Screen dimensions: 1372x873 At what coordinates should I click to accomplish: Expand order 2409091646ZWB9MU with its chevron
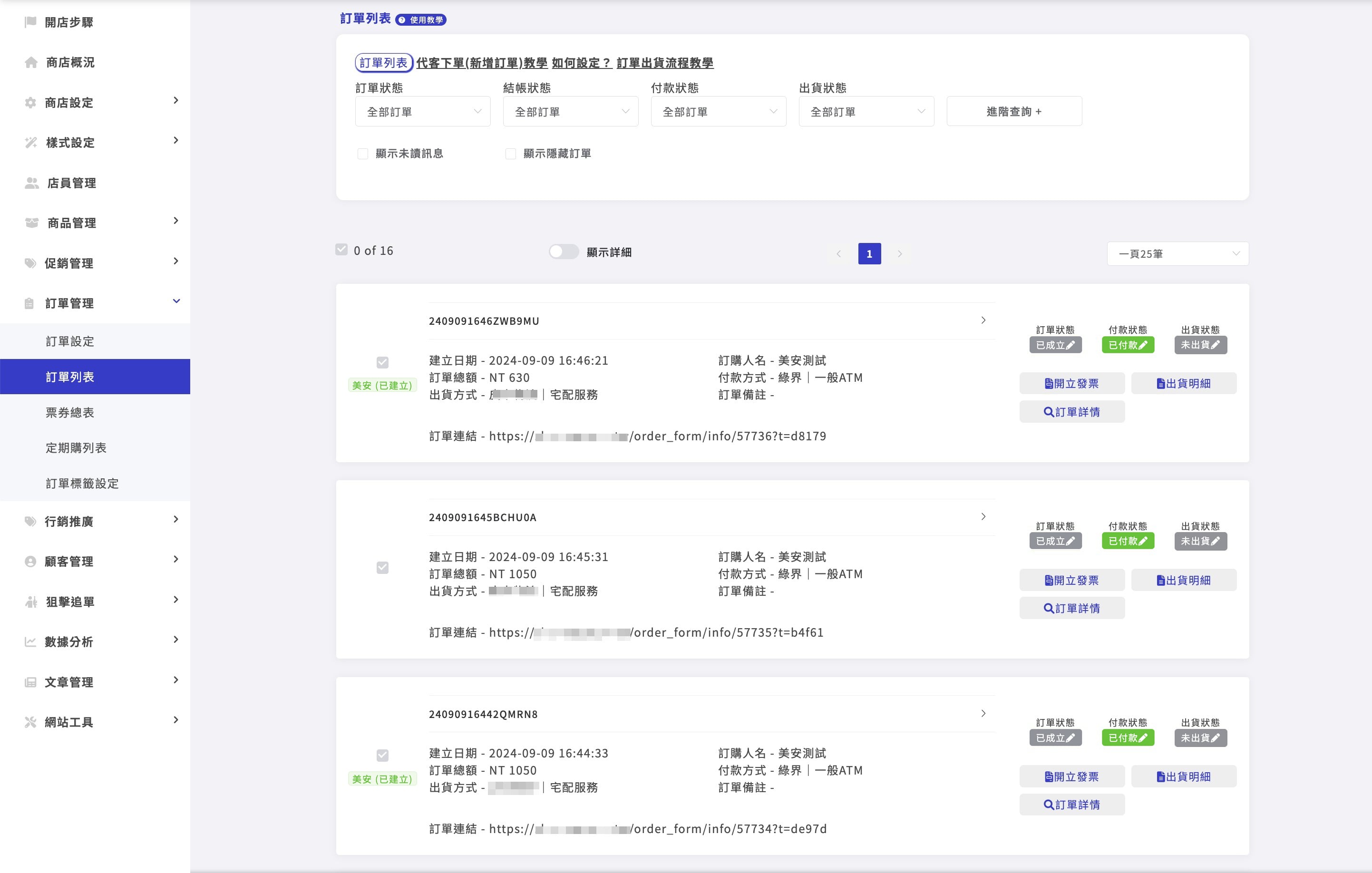pyautogui.click(x=983, y=320)
